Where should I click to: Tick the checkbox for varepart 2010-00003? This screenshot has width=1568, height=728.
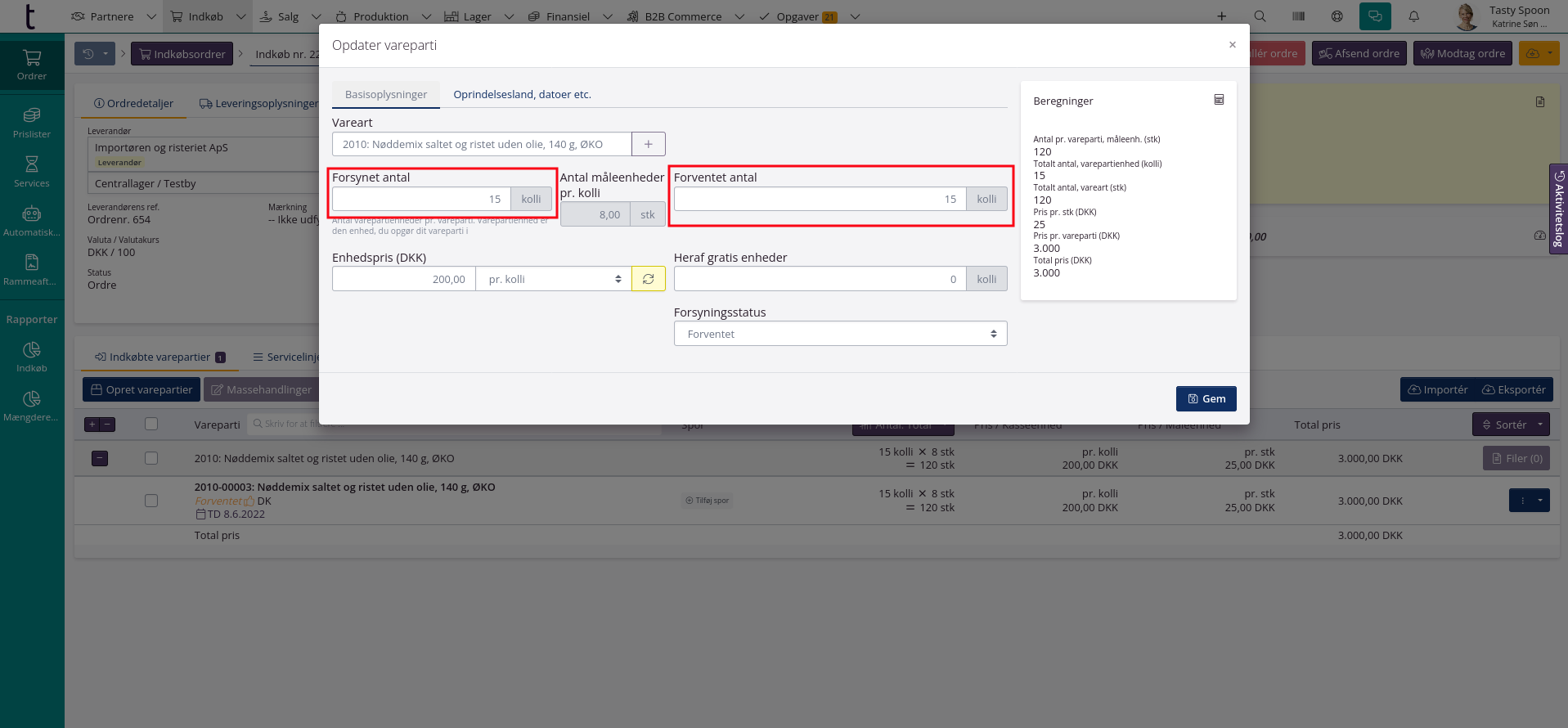[x=151, y=501]
